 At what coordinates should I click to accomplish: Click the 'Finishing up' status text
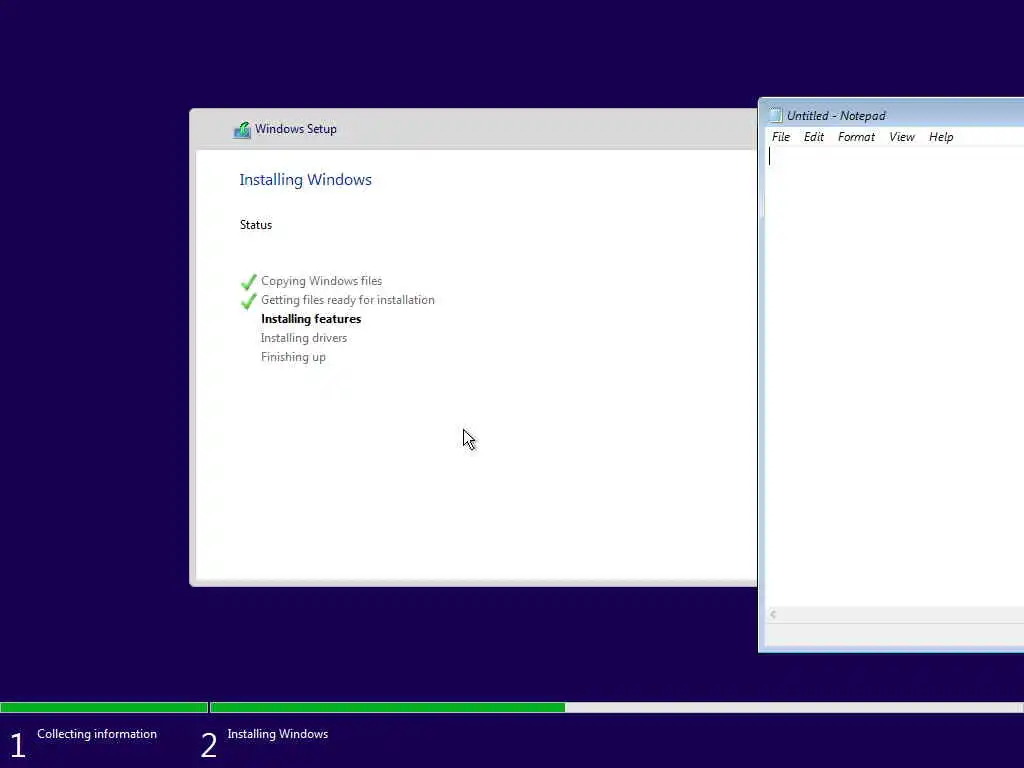(293, 357)
